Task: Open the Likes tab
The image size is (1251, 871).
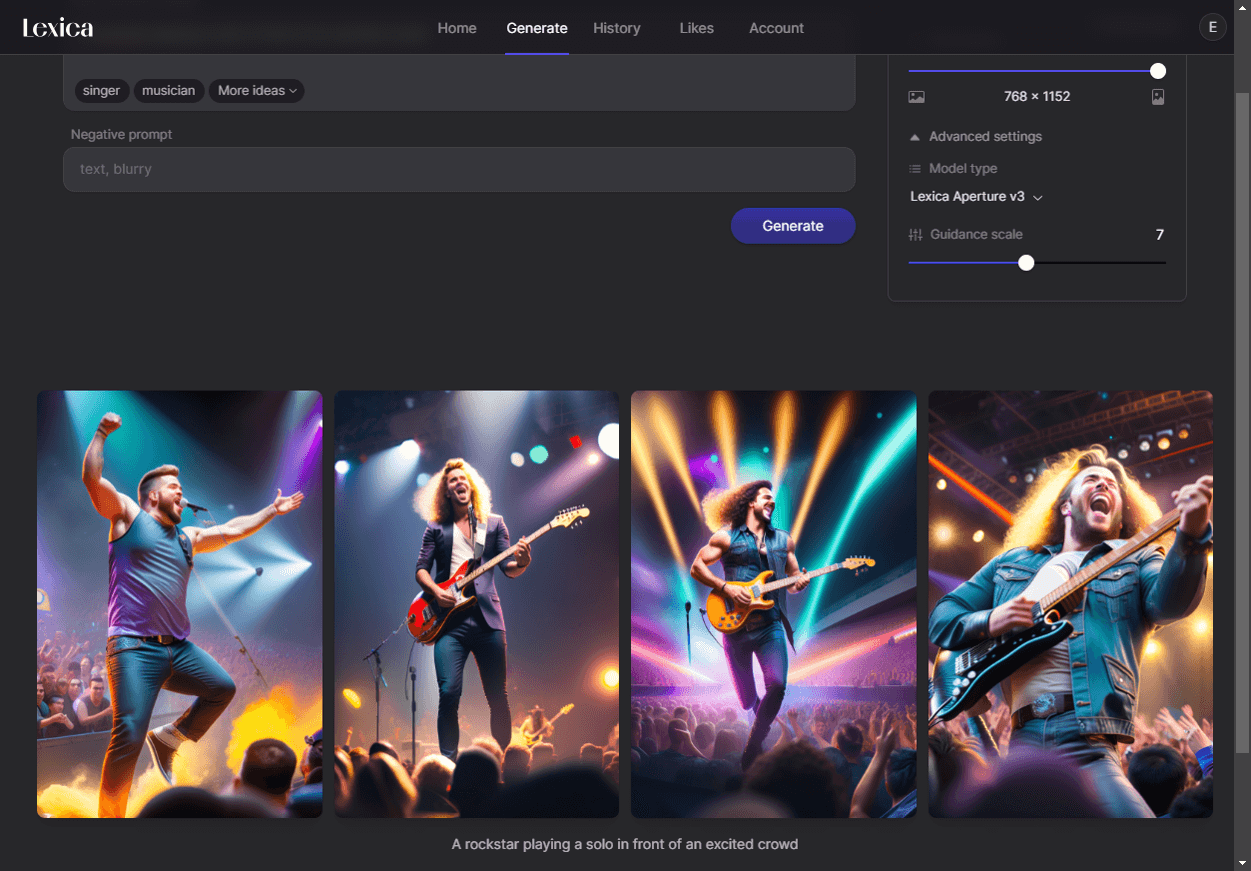Action: pyautogui.click(x=696, y=28)
